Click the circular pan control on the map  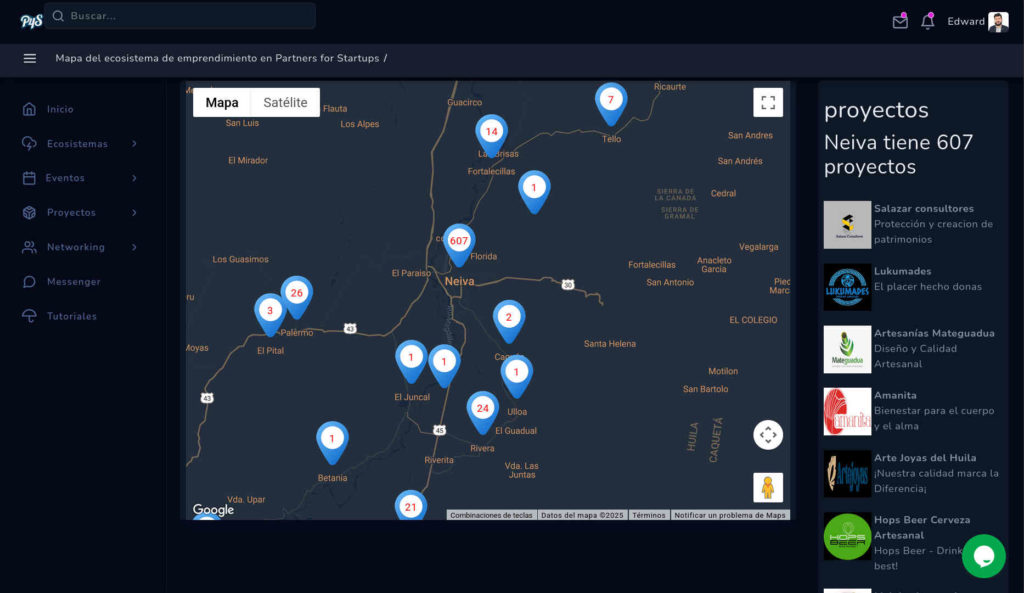[768, 435]
